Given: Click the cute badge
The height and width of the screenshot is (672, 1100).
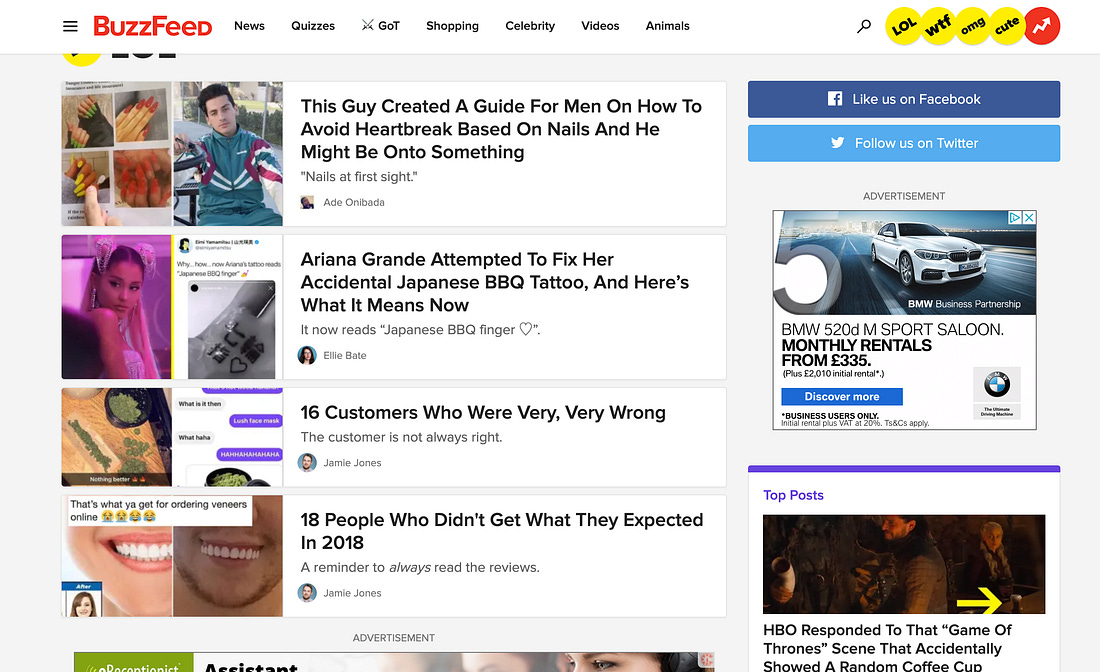Looking at the screenshot, I should [x=1007, y=27].
